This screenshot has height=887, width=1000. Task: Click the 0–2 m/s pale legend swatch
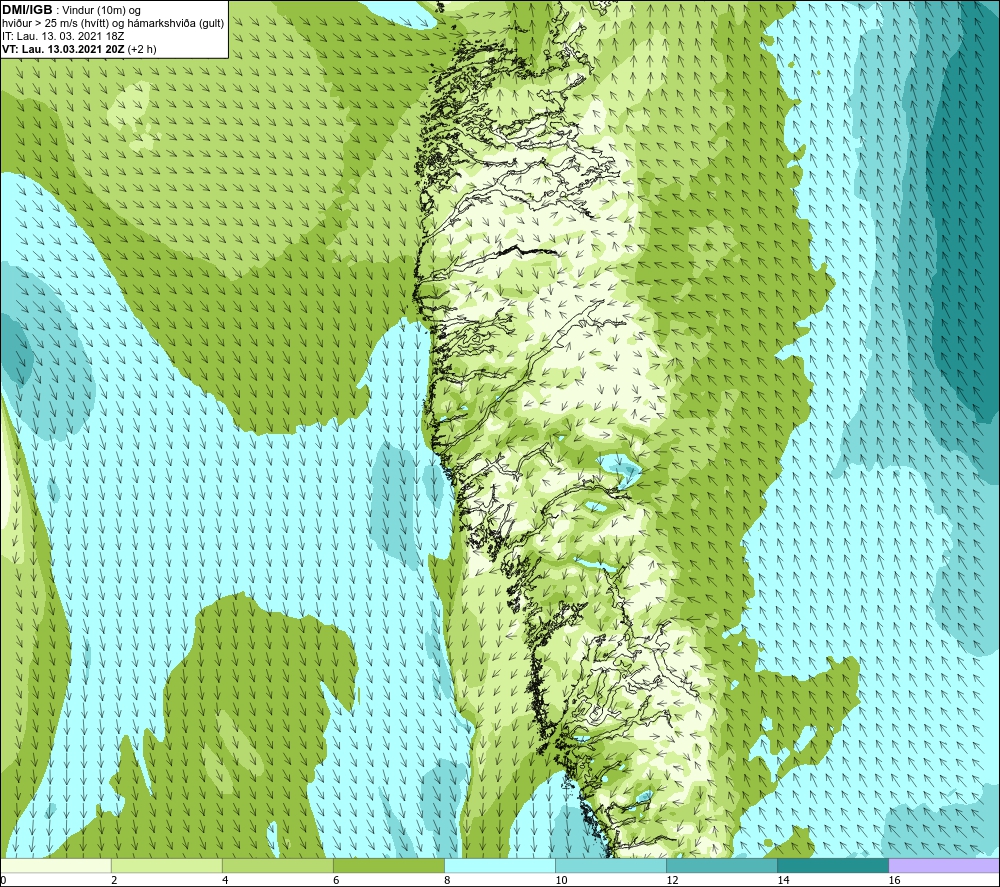pyautogui.click(x=56, y=865)
